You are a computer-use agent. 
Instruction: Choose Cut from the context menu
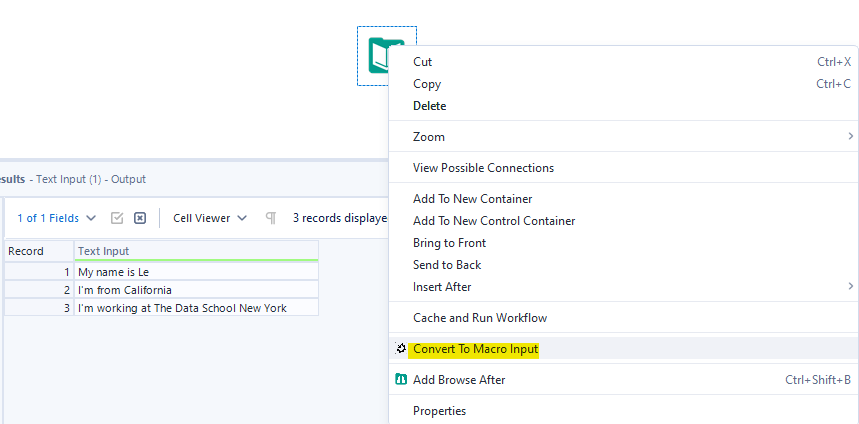click(423, 62)
